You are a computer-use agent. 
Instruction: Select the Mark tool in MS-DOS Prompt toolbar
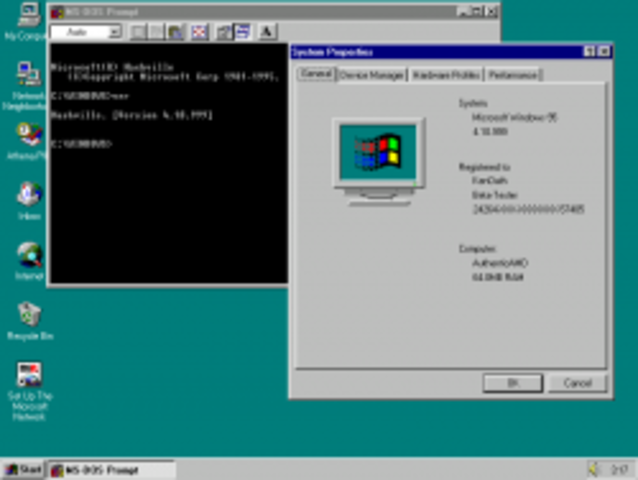click(138, 32)
